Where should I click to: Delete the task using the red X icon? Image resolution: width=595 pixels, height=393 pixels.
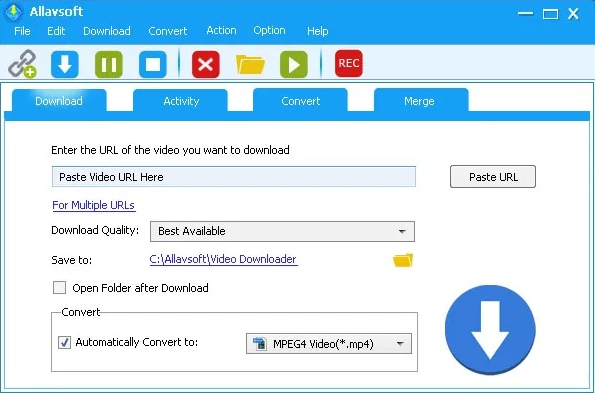(206, 64)
